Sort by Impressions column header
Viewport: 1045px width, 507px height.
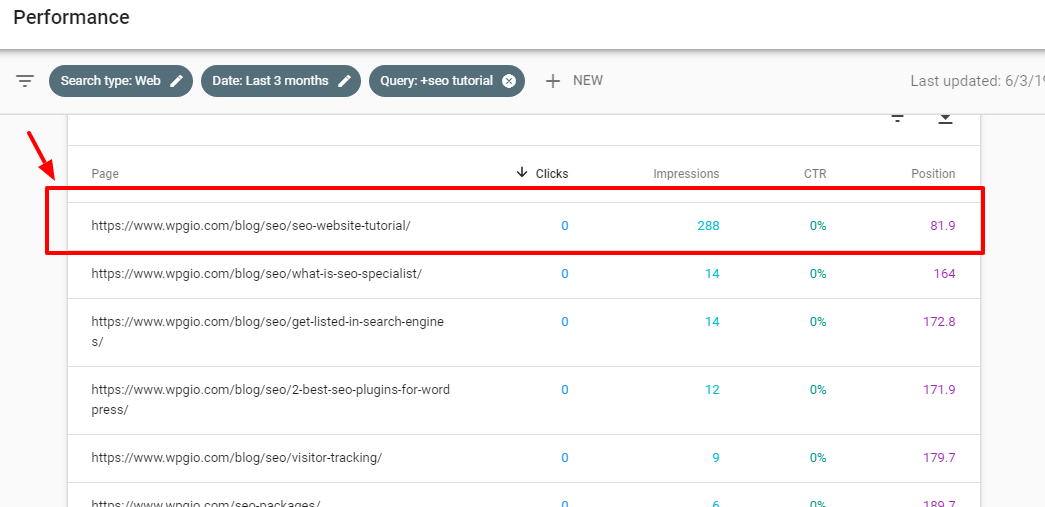coord(686,173)
